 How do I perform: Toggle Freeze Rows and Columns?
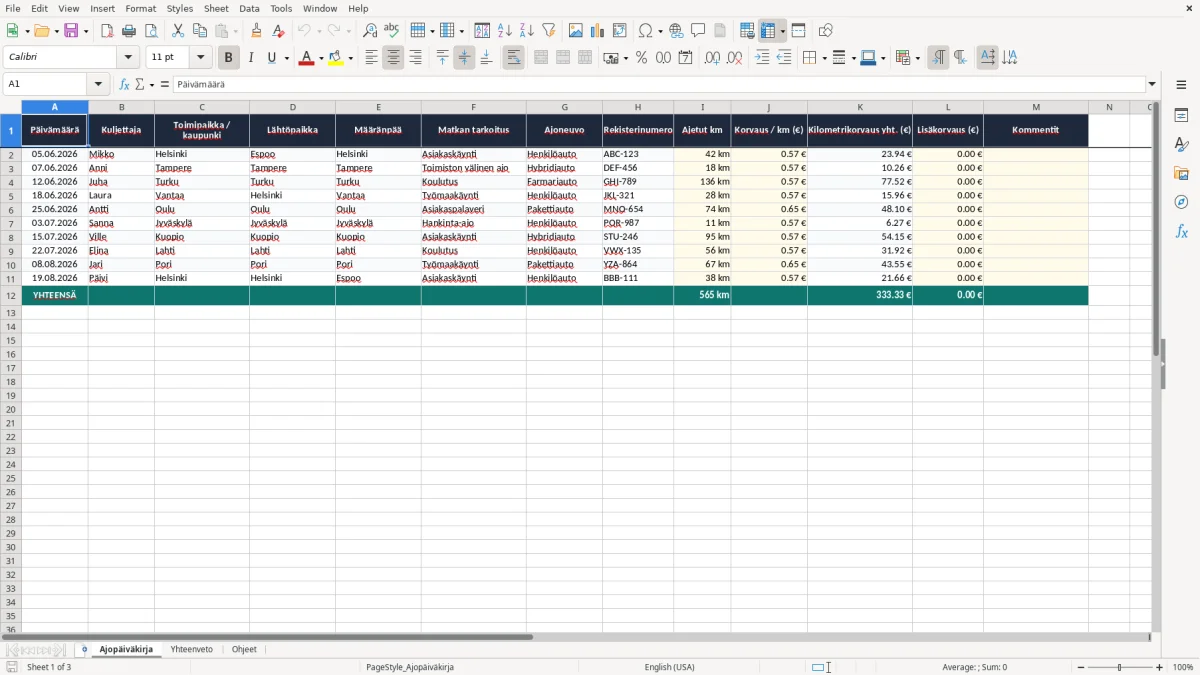click(768, 31)
